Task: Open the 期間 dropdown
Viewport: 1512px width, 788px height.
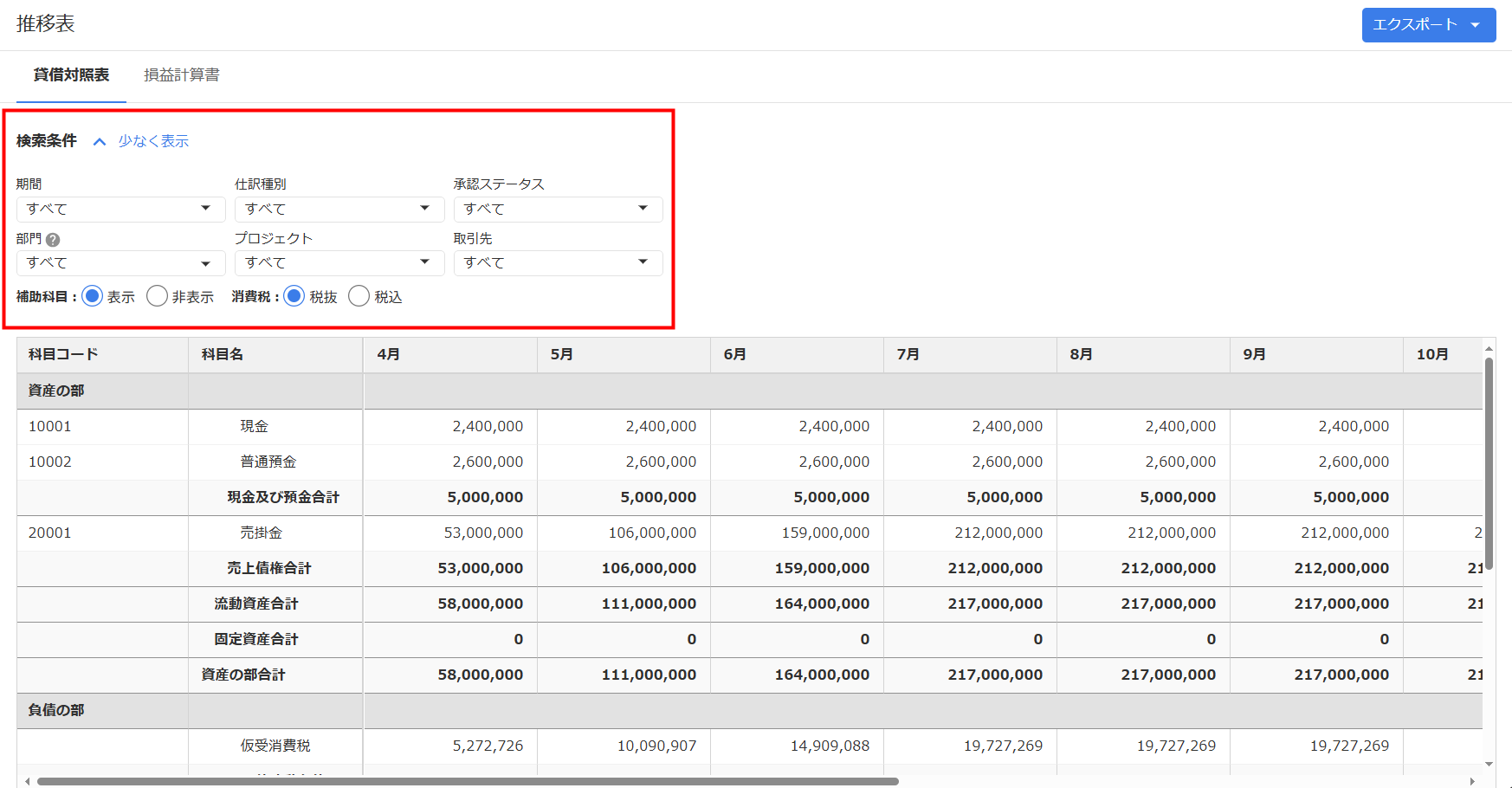Action: (121, 209)
